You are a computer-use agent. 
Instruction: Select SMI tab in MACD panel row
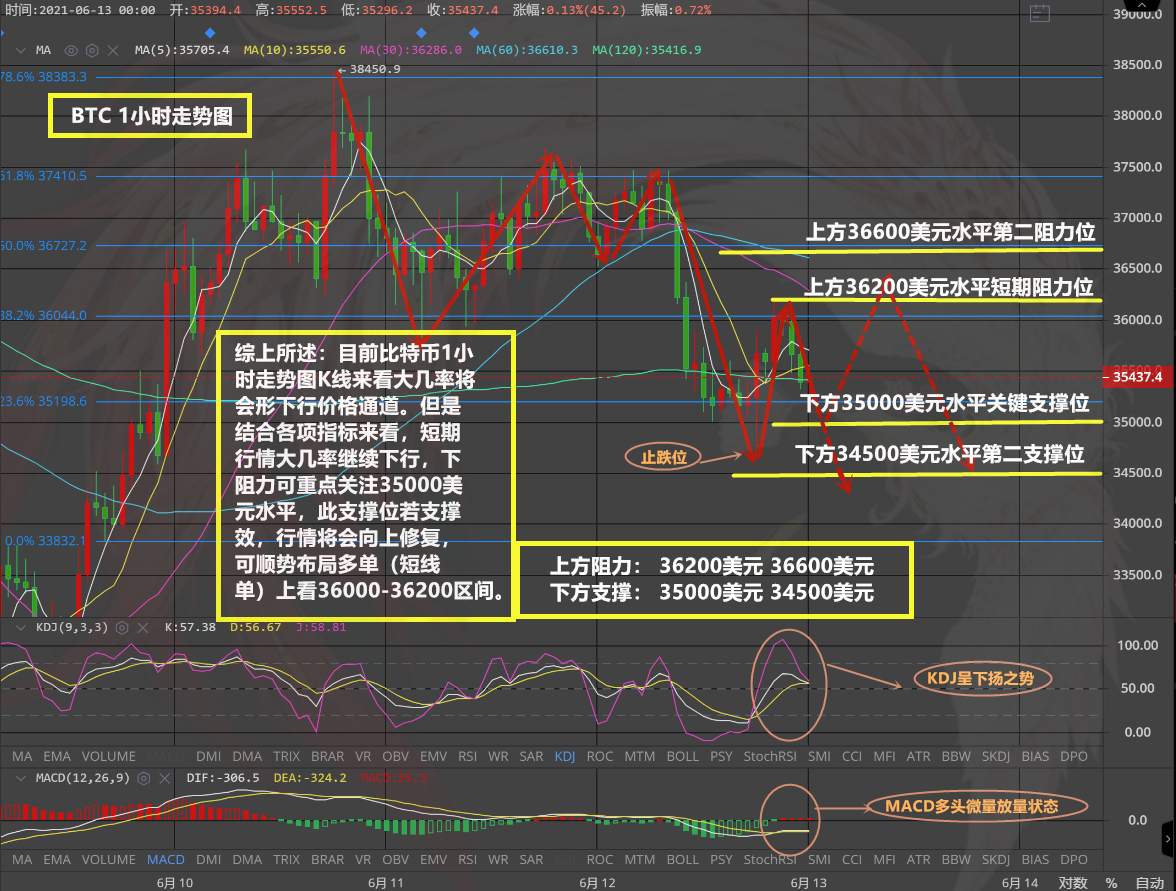(x=819, y=860)
